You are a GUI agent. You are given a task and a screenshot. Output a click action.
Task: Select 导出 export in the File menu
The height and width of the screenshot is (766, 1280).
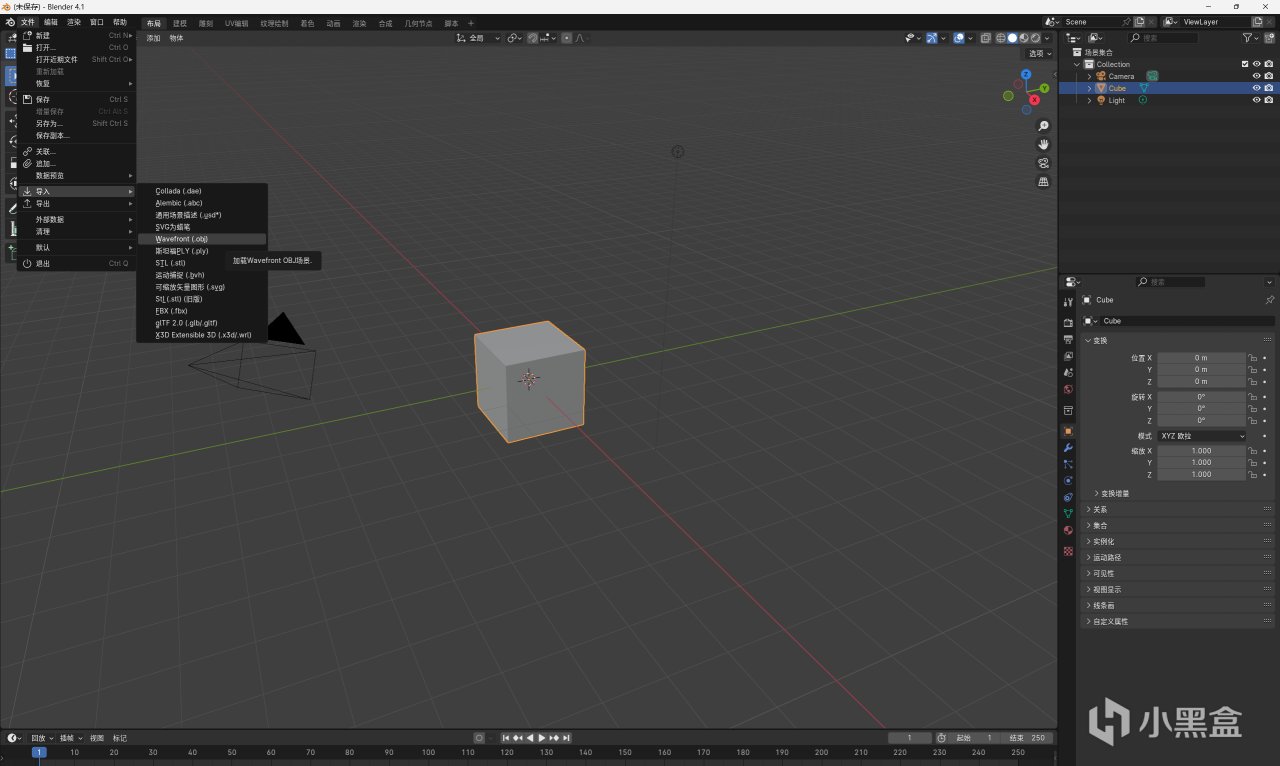[x=77, y=203]
